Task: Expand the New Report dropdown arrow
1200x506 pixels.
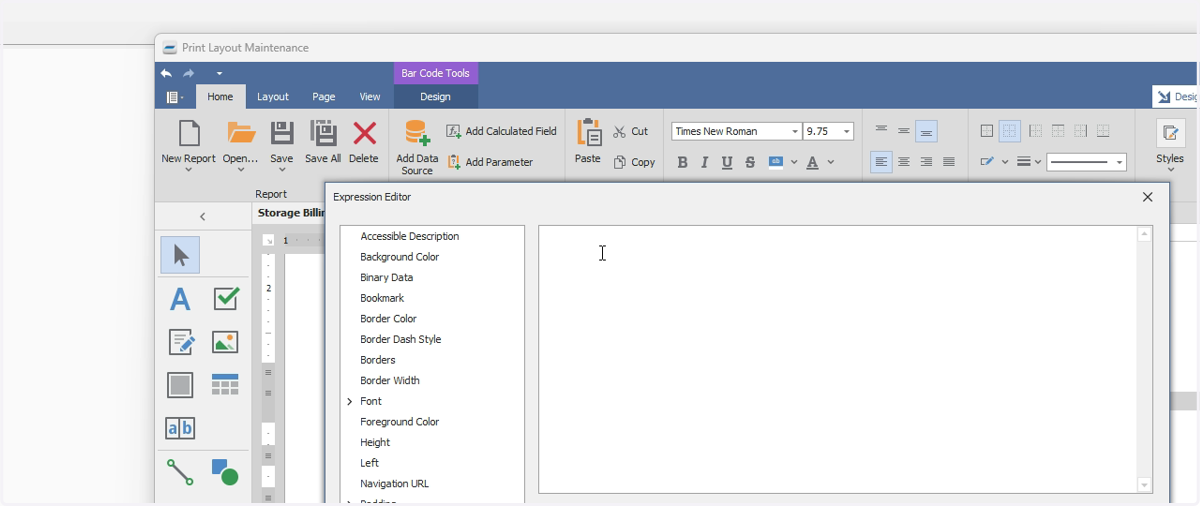Action: point(188,170)
